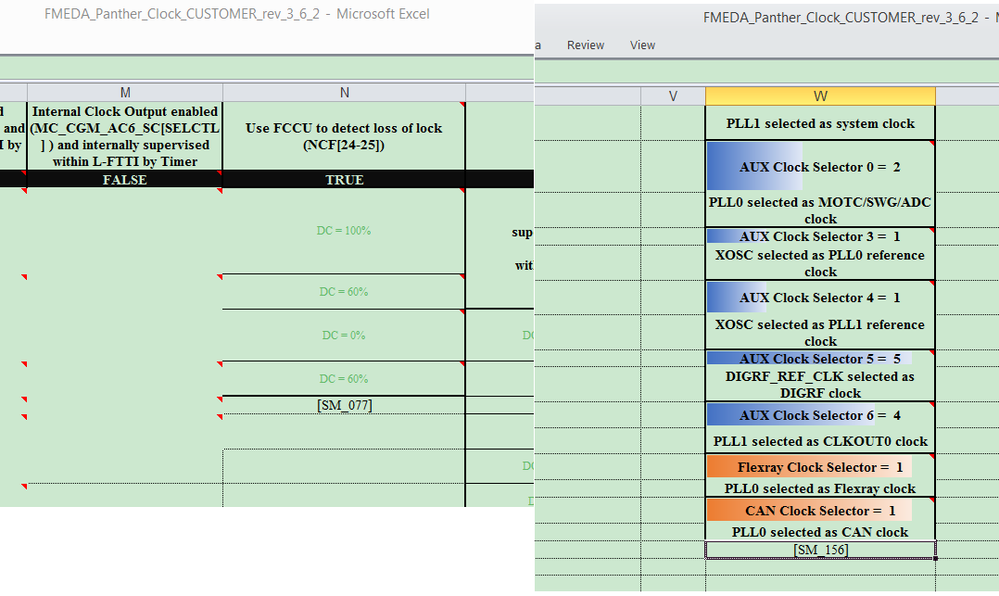Select the [SM_156] cell

coord(820,549)
